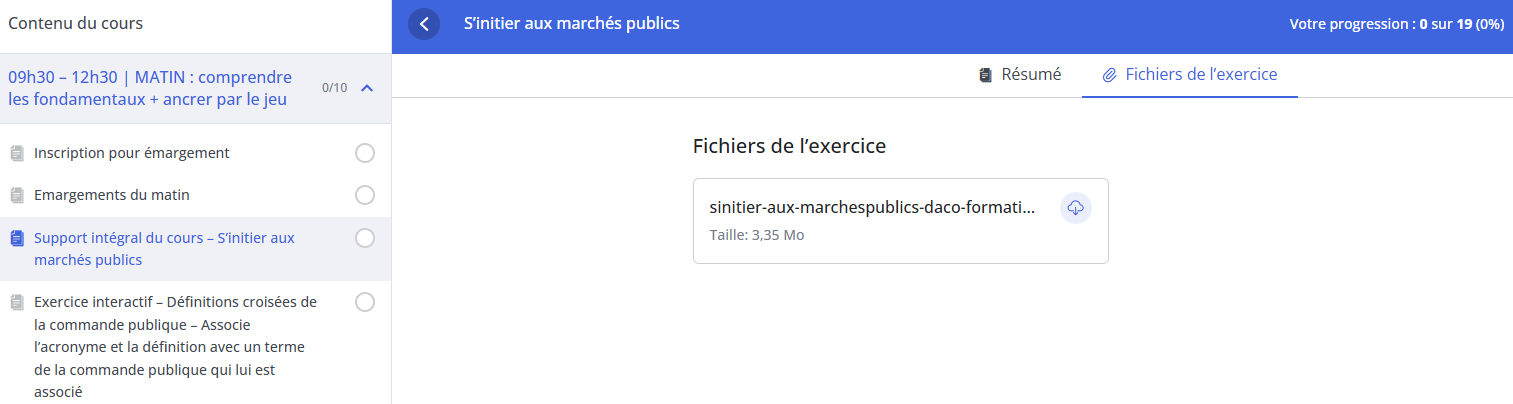This screenshot has height=404, width=1513.
Task: Click the 09h30 – 12h30 MATIN section header
Action: tap(150, 88)
